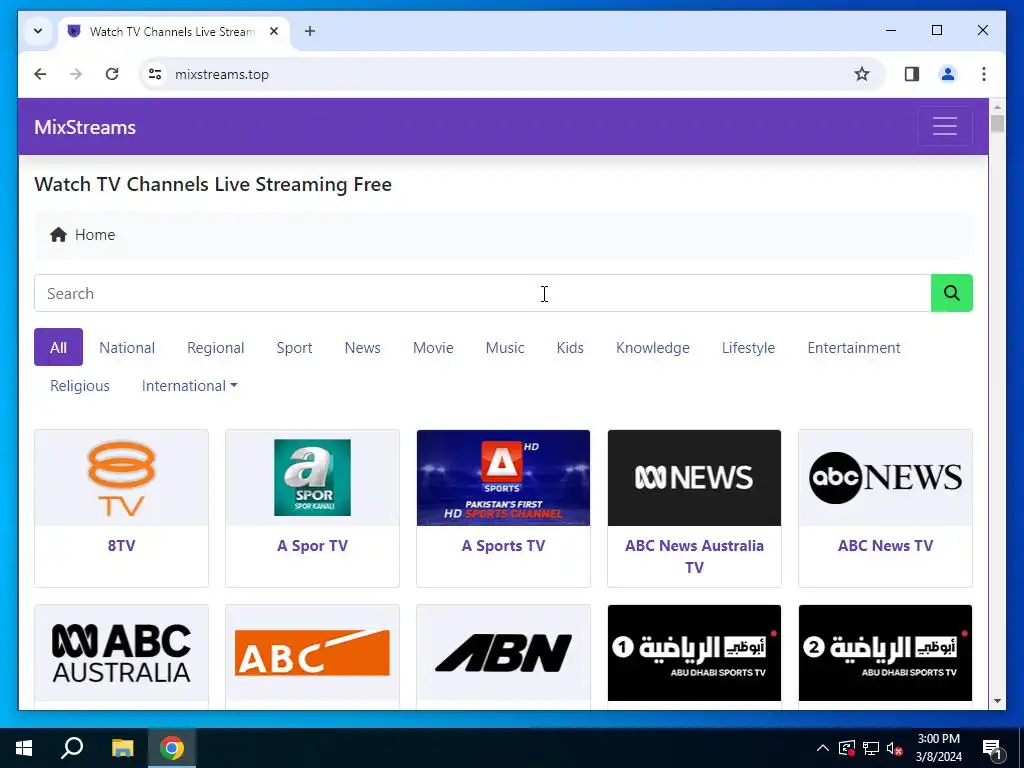The width and height of the screenshot is (1024, 768).
Task: Expand the International category dropdown
Action: 189,386
